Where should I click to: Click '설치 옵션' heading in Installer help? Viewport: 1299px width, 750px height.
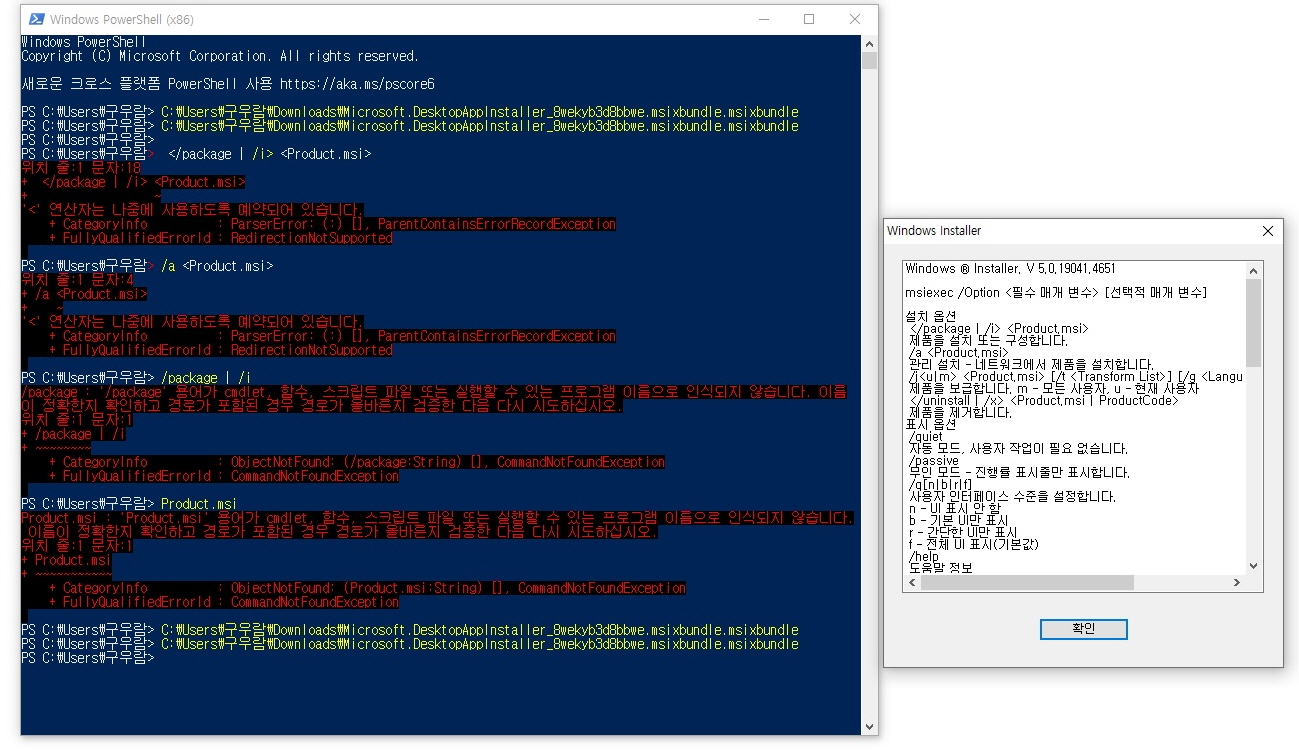(x=930, y=316)
